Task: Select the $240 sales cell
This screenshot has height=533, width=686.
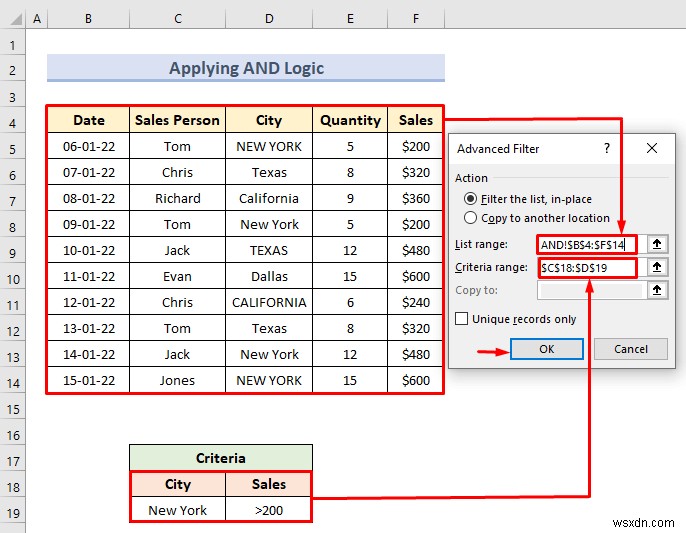Action: point(416,302)
